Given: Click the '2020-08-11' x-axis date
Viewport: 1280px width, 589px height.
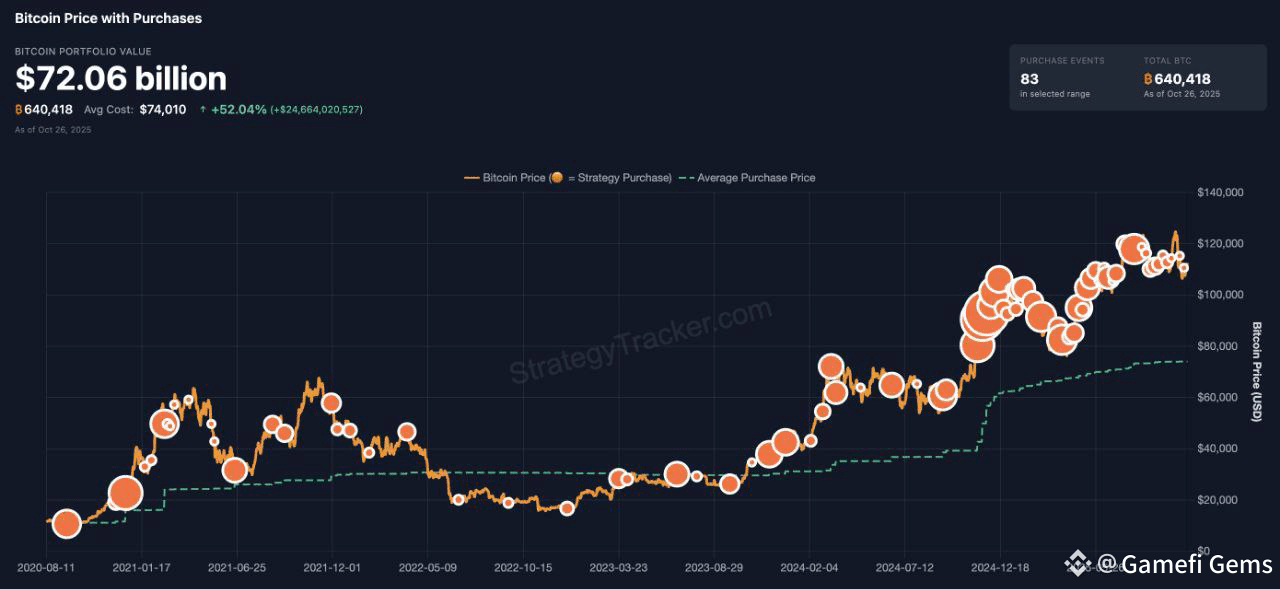Looking at the screenshot, I should pos(46,567).
